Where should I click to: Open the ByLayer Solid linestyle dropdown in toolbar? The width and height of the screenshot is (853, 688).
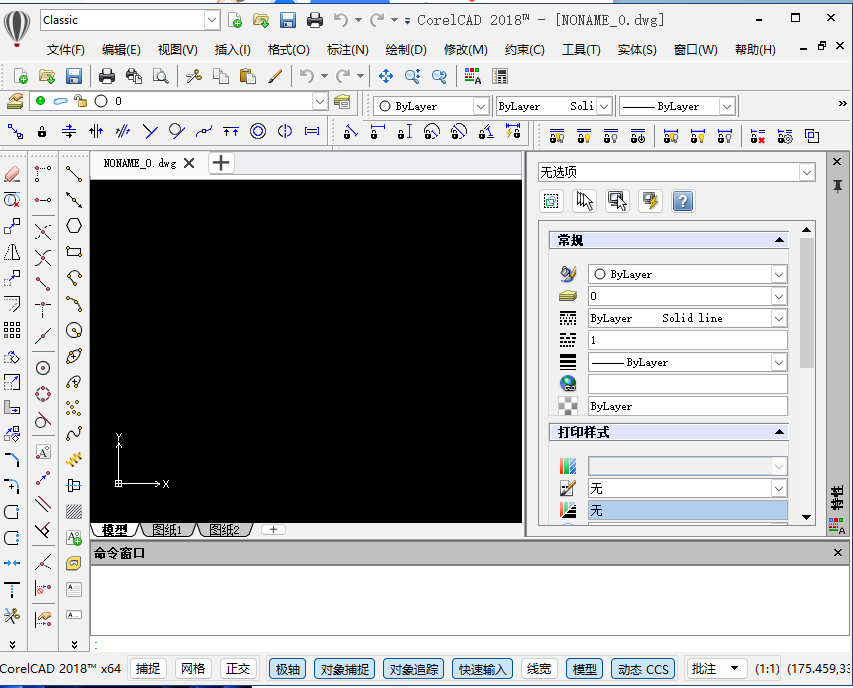pos(604,106)
